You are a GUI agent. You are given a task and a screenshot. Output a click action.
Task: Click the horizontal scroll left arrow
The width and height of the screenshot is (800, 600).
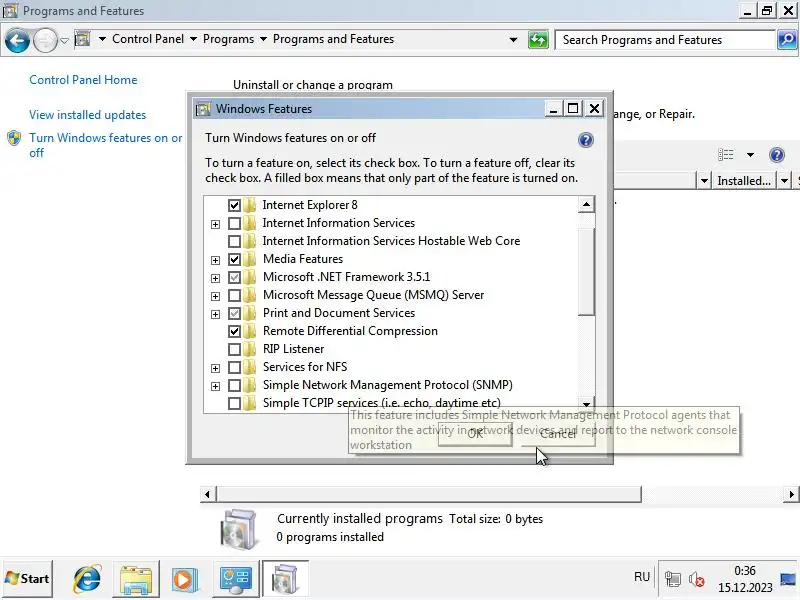tap(207, 494)
